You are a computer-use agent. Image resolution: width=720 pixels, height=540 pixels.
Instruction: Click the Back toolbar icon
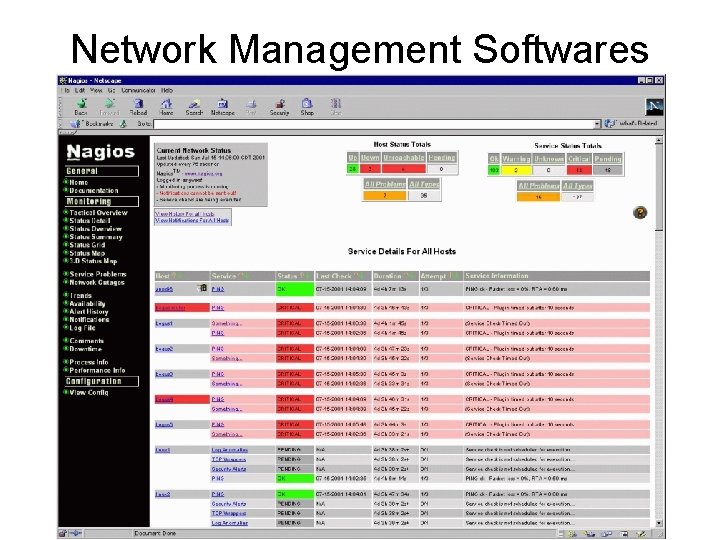coord(81,107)
